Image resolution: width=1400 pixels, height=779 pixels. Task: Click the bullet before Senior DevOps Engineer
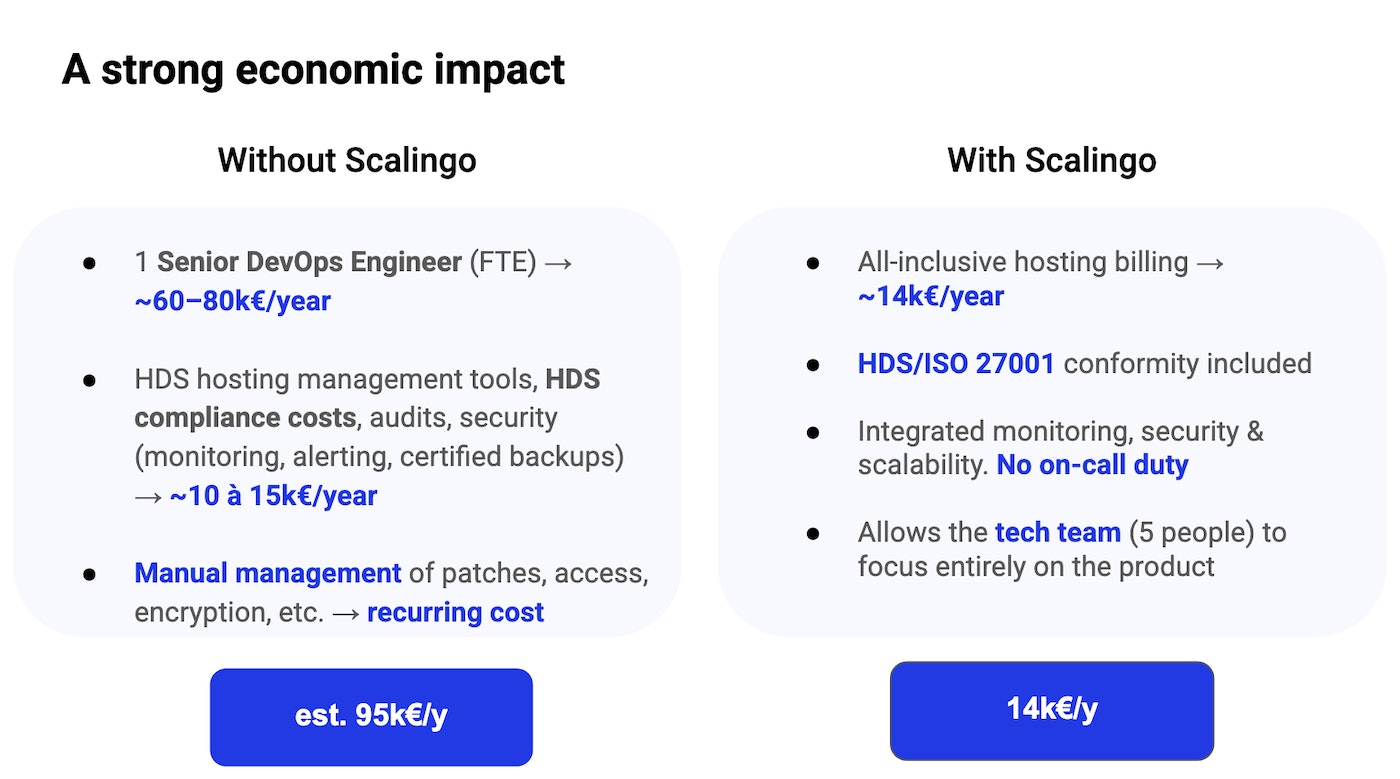[x=89, y=263]
